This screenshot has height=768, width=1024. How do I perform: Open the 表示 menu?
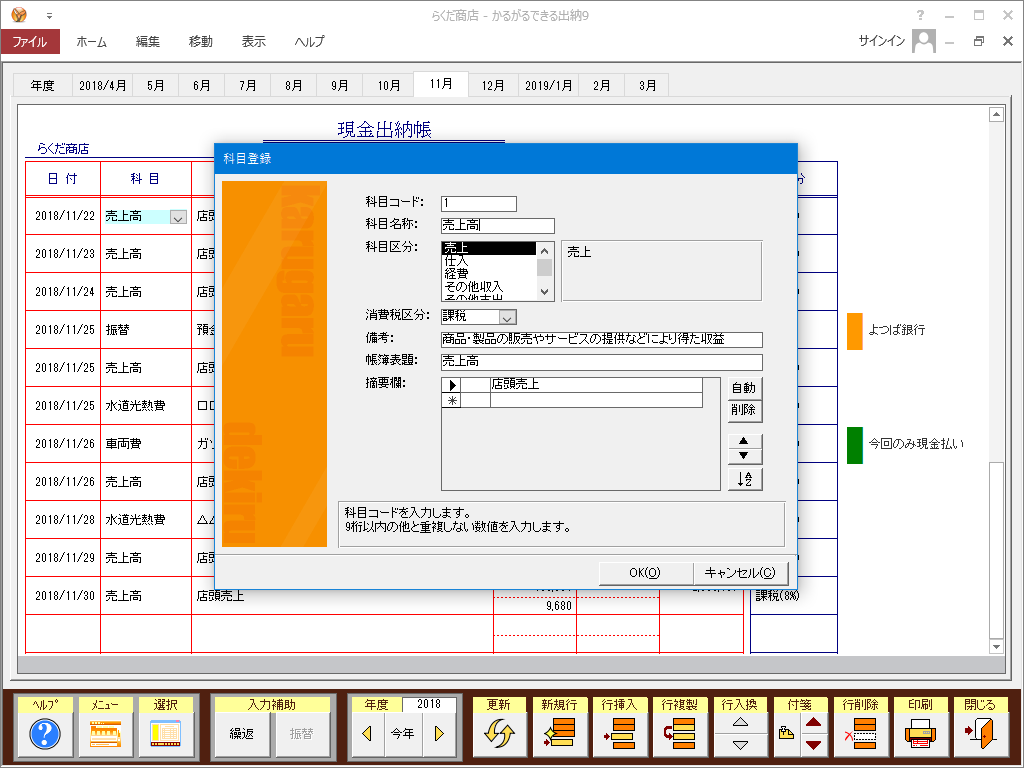(x=253, y=41)
